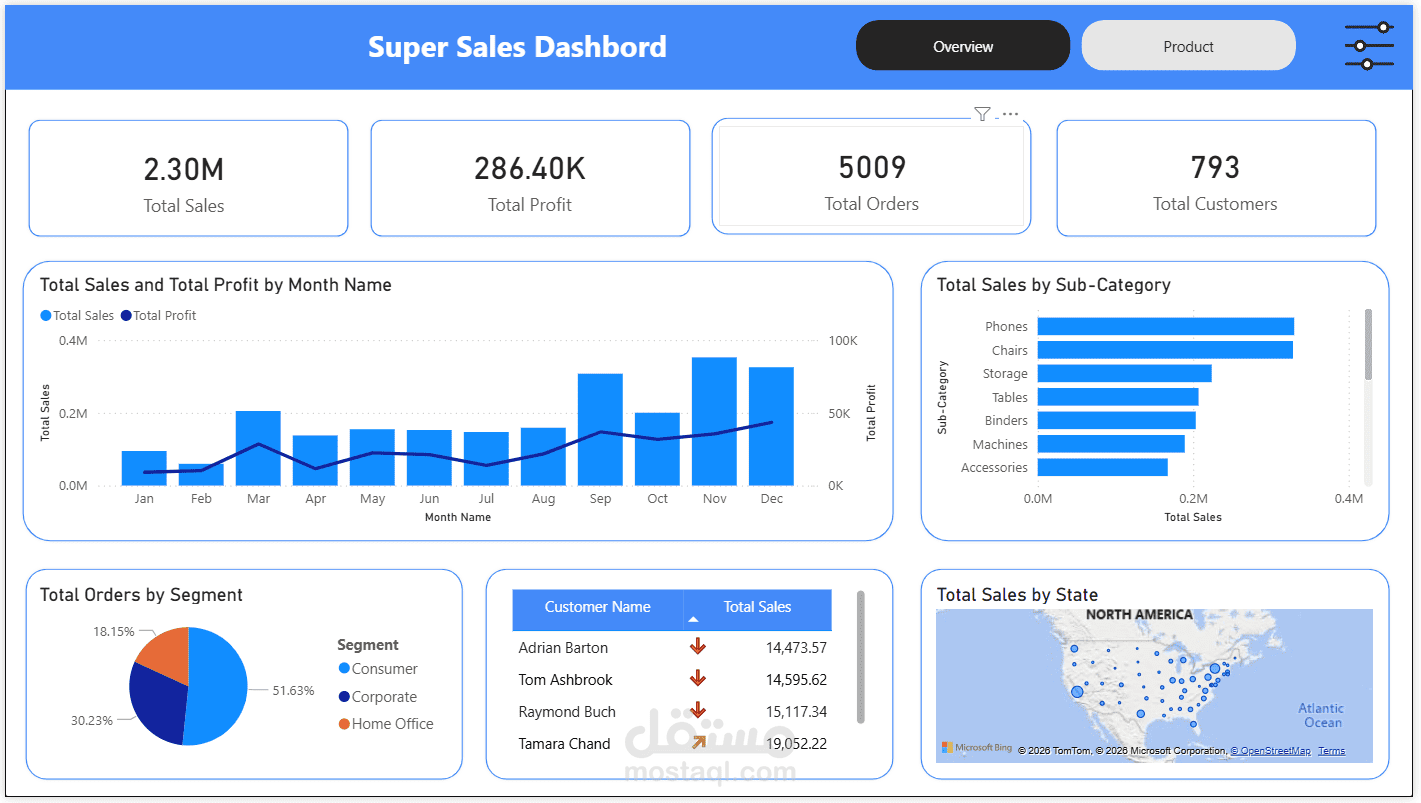This screenshot has height=803, width=1421.
Task: Click the large California bubble on map
Action: (1077, 691)
